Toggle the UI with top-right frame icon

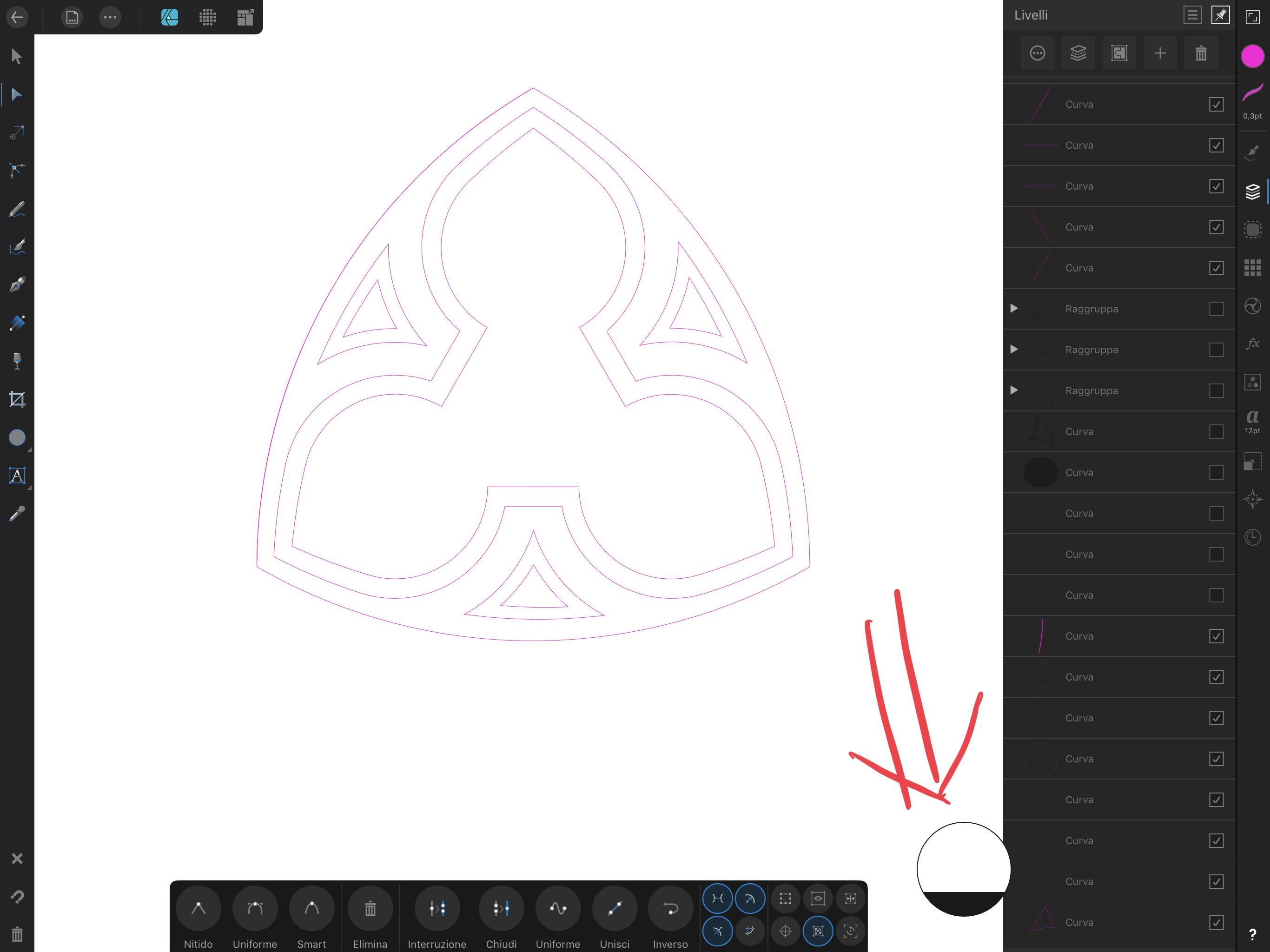click(x=1252, y=17)
